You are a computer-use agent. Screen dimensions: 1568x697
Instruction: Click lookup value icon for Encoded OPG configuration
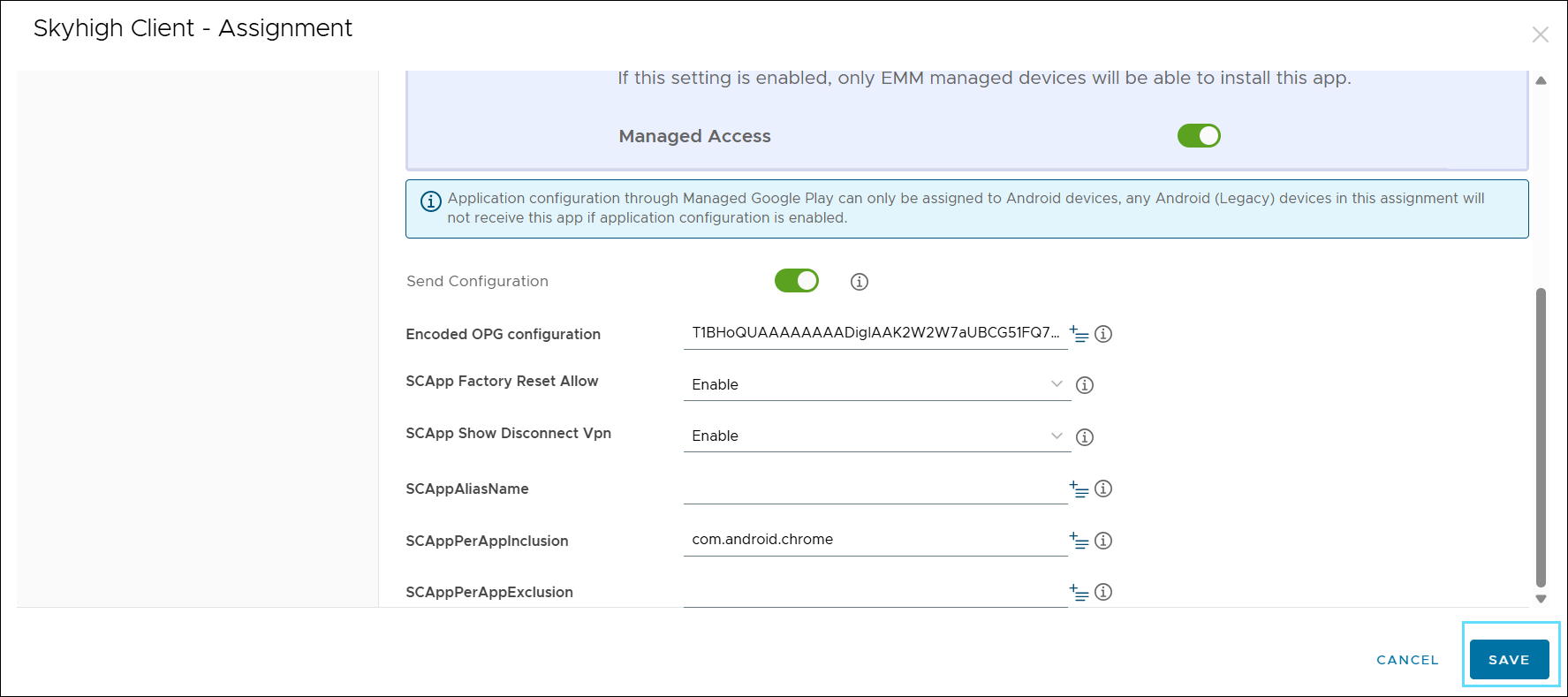(1079, 334)
